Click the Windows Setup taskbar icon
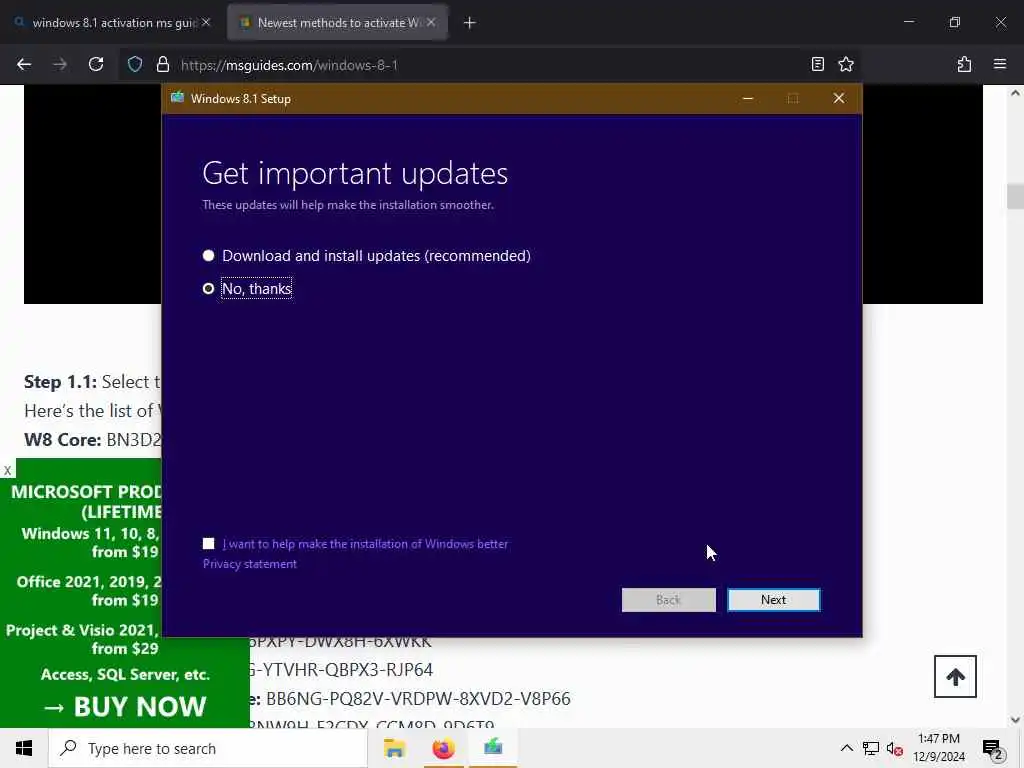 [x=493, y=748]
